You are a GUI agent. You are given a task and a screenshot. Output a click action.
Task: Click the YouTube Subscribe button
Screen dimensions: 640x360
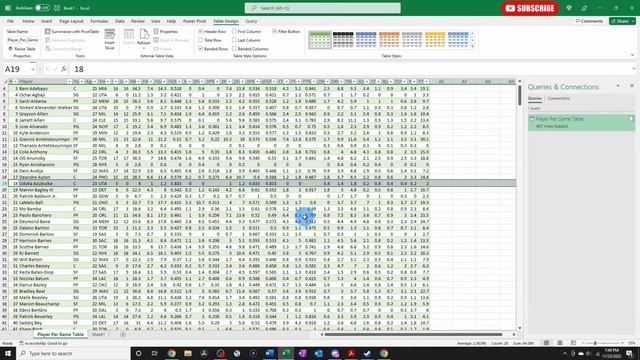pos(529,8)
